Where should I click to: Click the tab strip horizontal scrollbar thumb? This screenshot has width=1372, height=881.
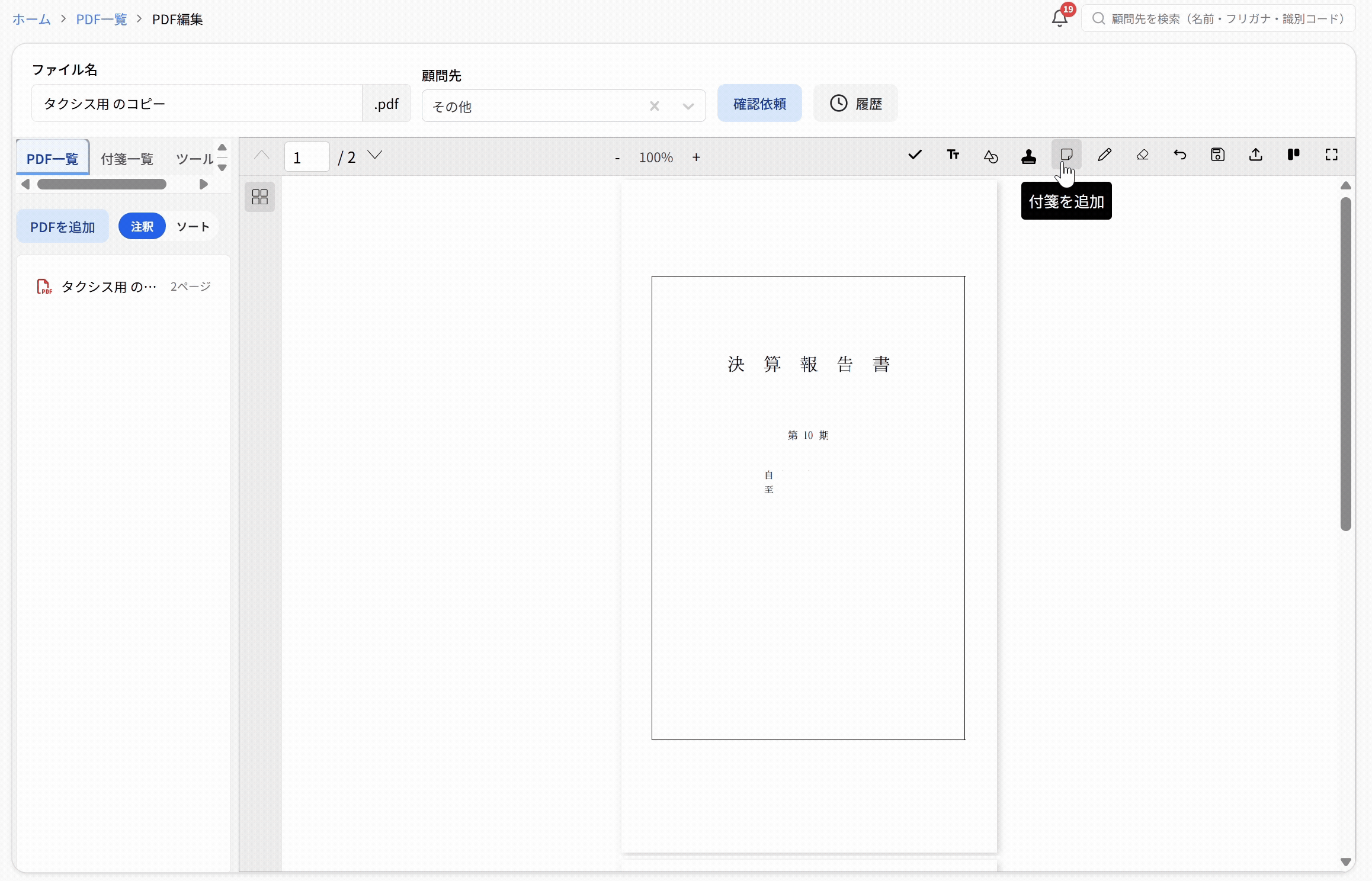pyautogui.click(x=102, y=184)
